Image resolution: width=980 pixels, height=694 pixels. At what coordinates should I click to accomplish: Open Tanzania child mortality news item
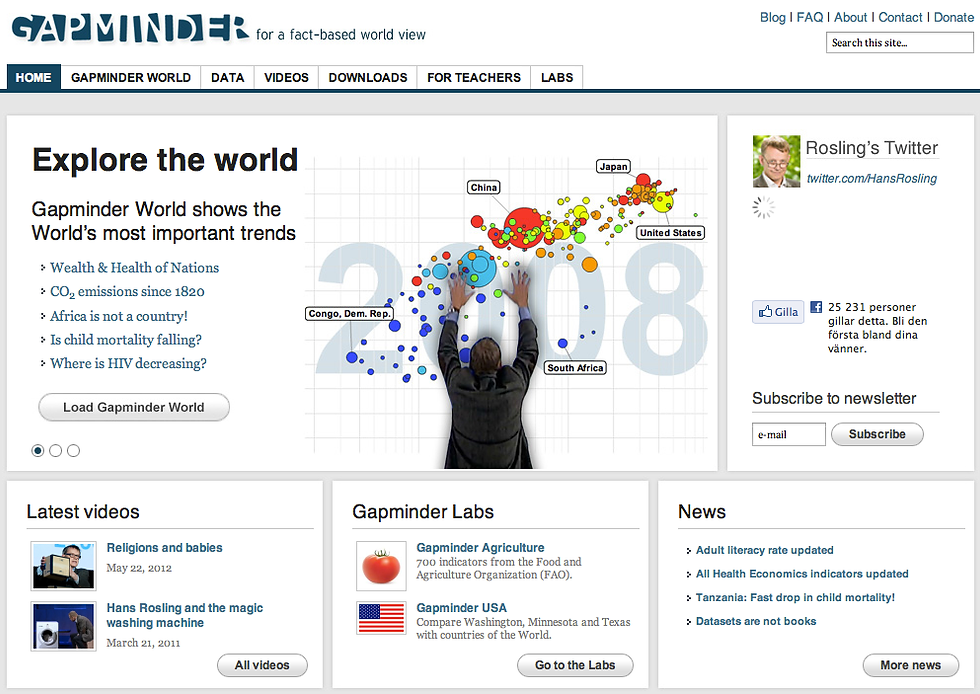coord(795,598)
